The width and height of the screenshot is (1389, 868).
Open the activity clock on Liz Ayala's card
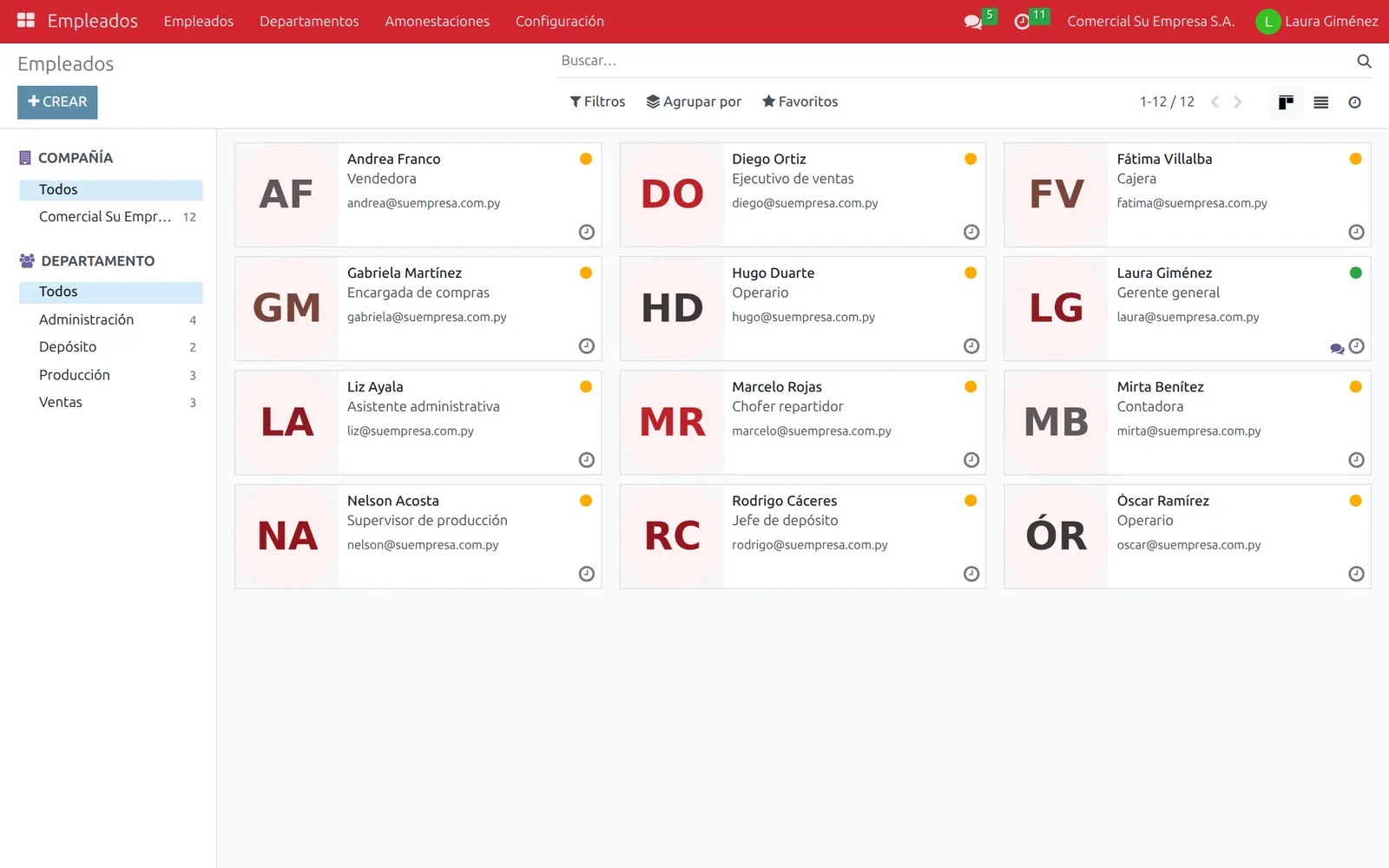point(587,460)
